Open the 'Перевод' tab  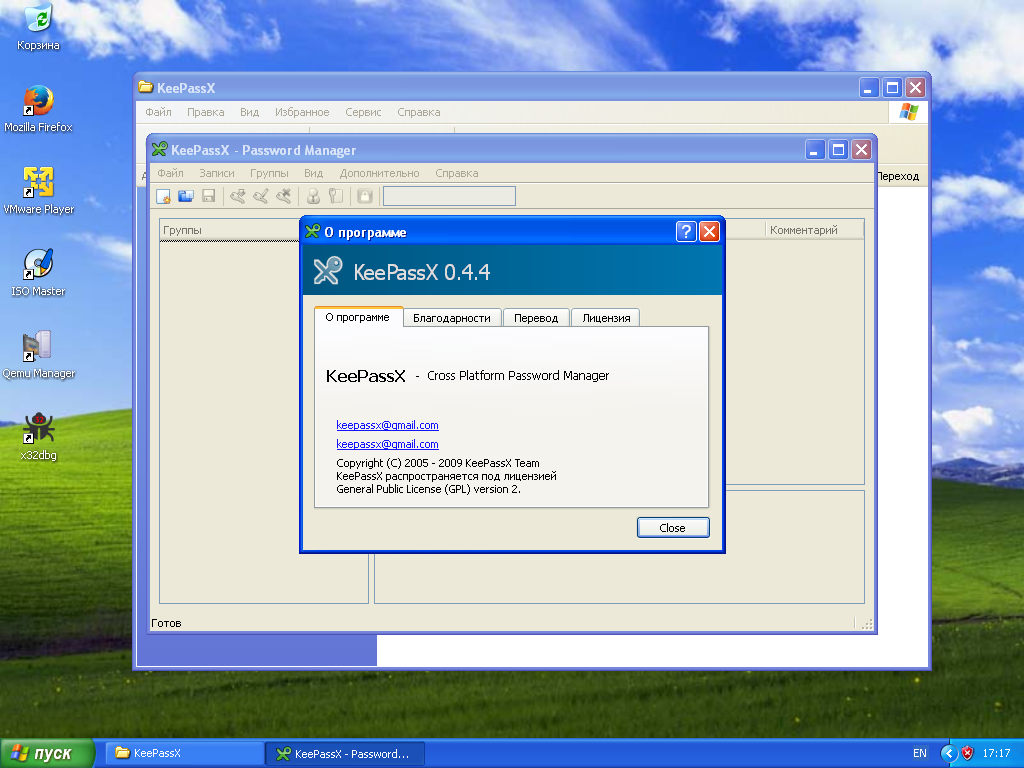[x=536, y=318]
